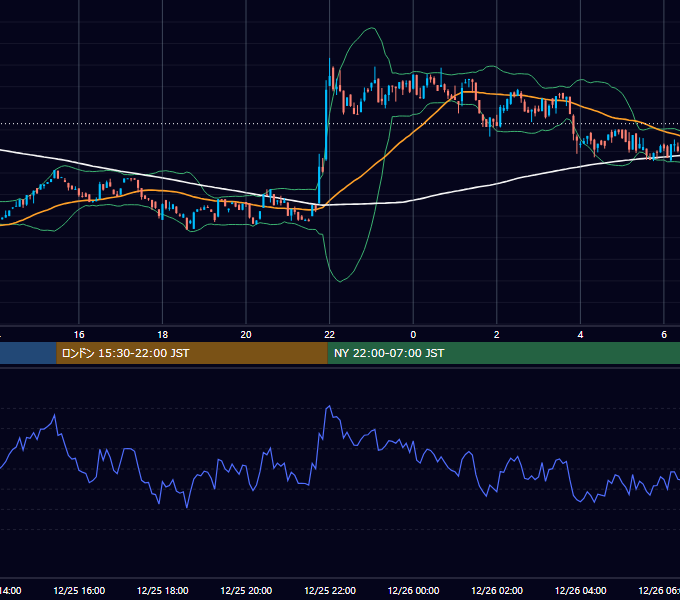Click the 12/26 04:00 date label
Screen dimensions: 680x600
point(581,591)
